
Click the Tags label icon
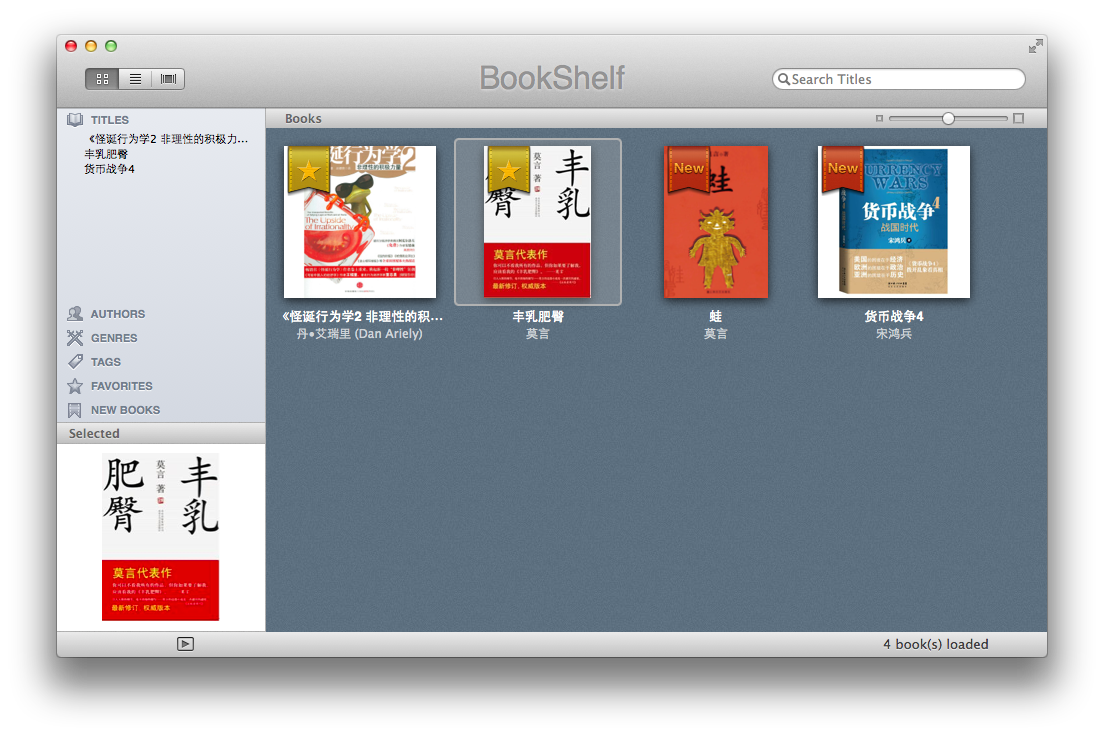tap(75, 362)
